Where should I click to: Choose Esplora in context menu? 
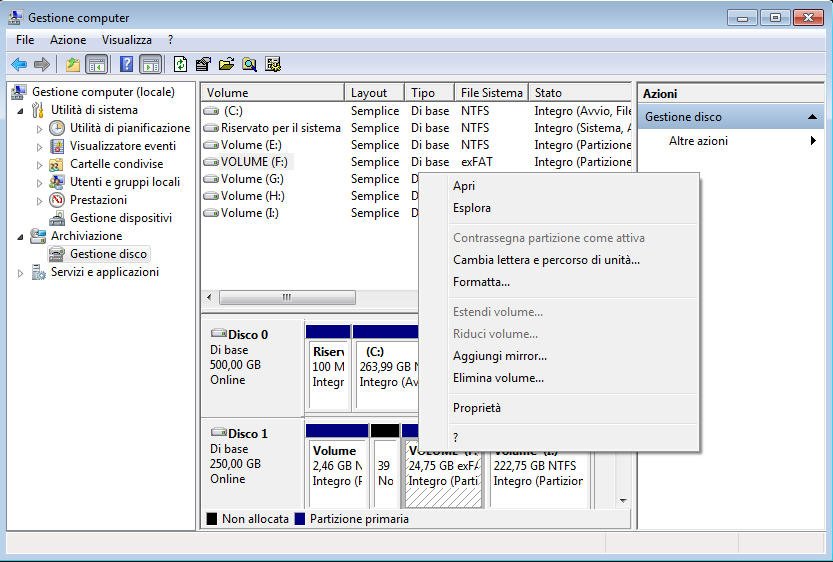pos(558,208)
